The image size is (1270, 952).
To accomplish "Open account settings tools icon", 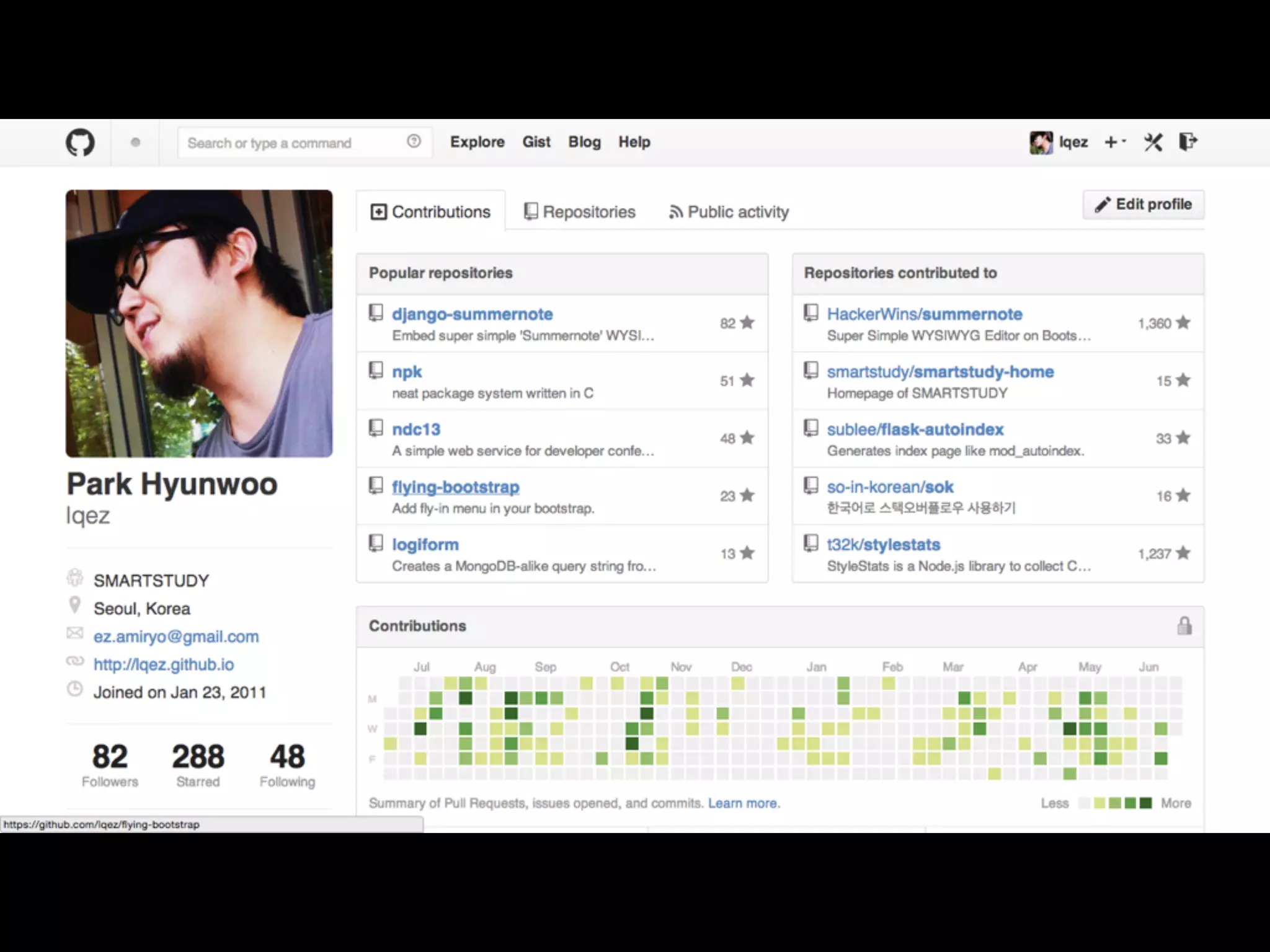I will pos(1153,143).
